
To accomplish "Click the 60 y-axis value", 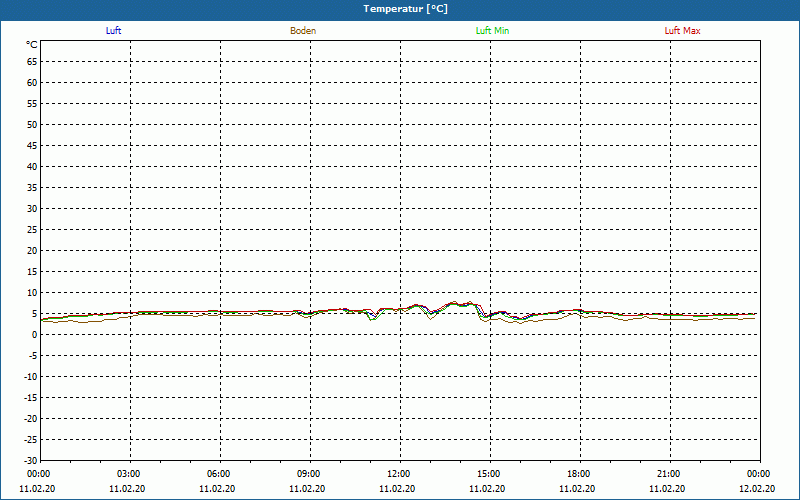I will click(x=32, y=83).
